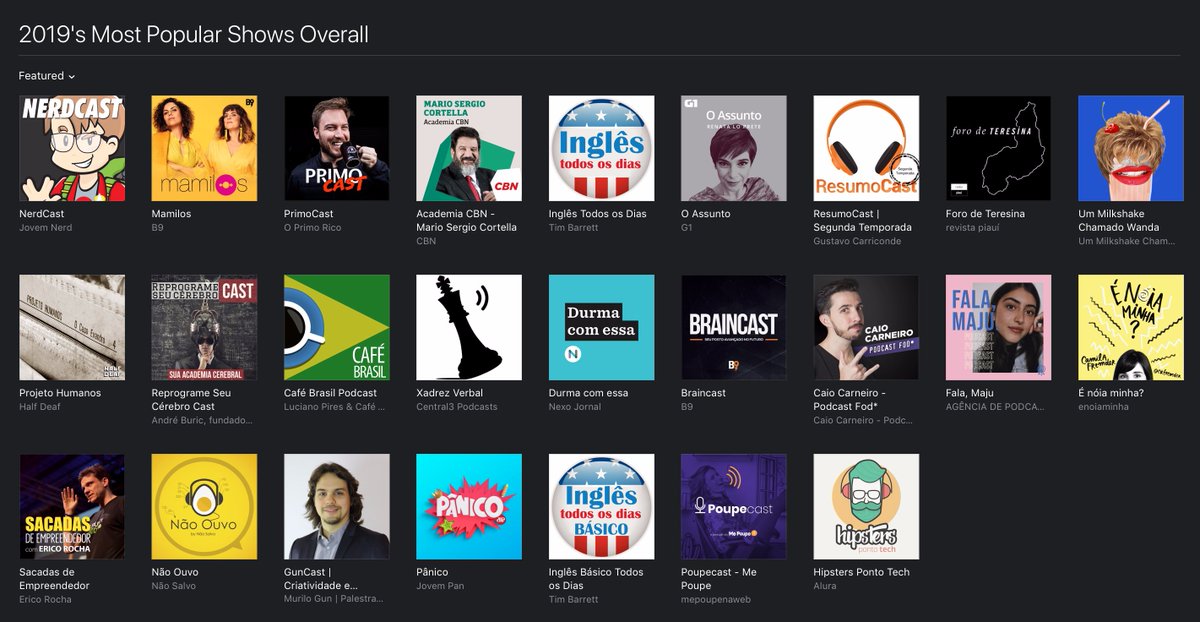This screenshot has height=622, width=1200.
Task: Click the NerdCast title link
Action: [x=42, y=214]
